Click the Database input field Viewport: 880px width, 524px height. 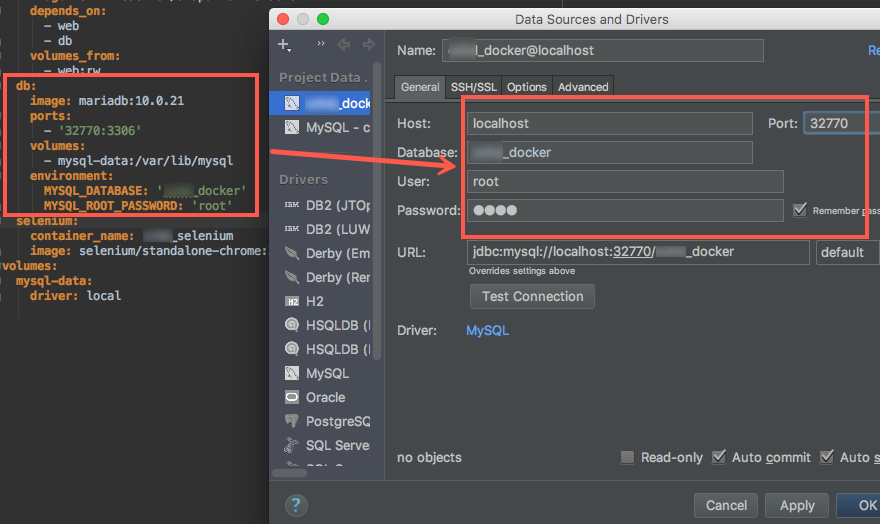[x=609, y=153]
